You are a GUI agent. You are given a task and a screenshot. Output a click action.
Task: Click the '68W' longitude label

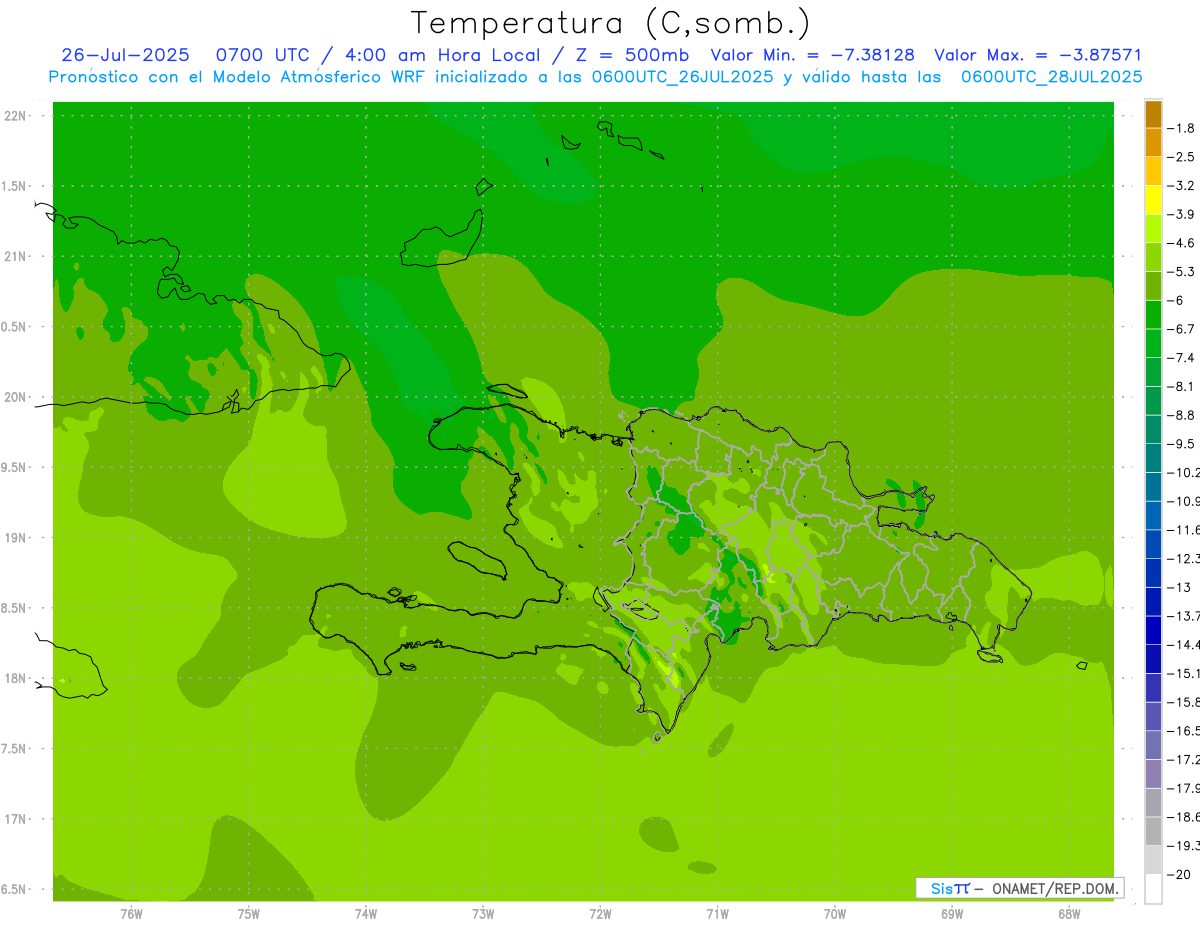(x=1069, y=913)
